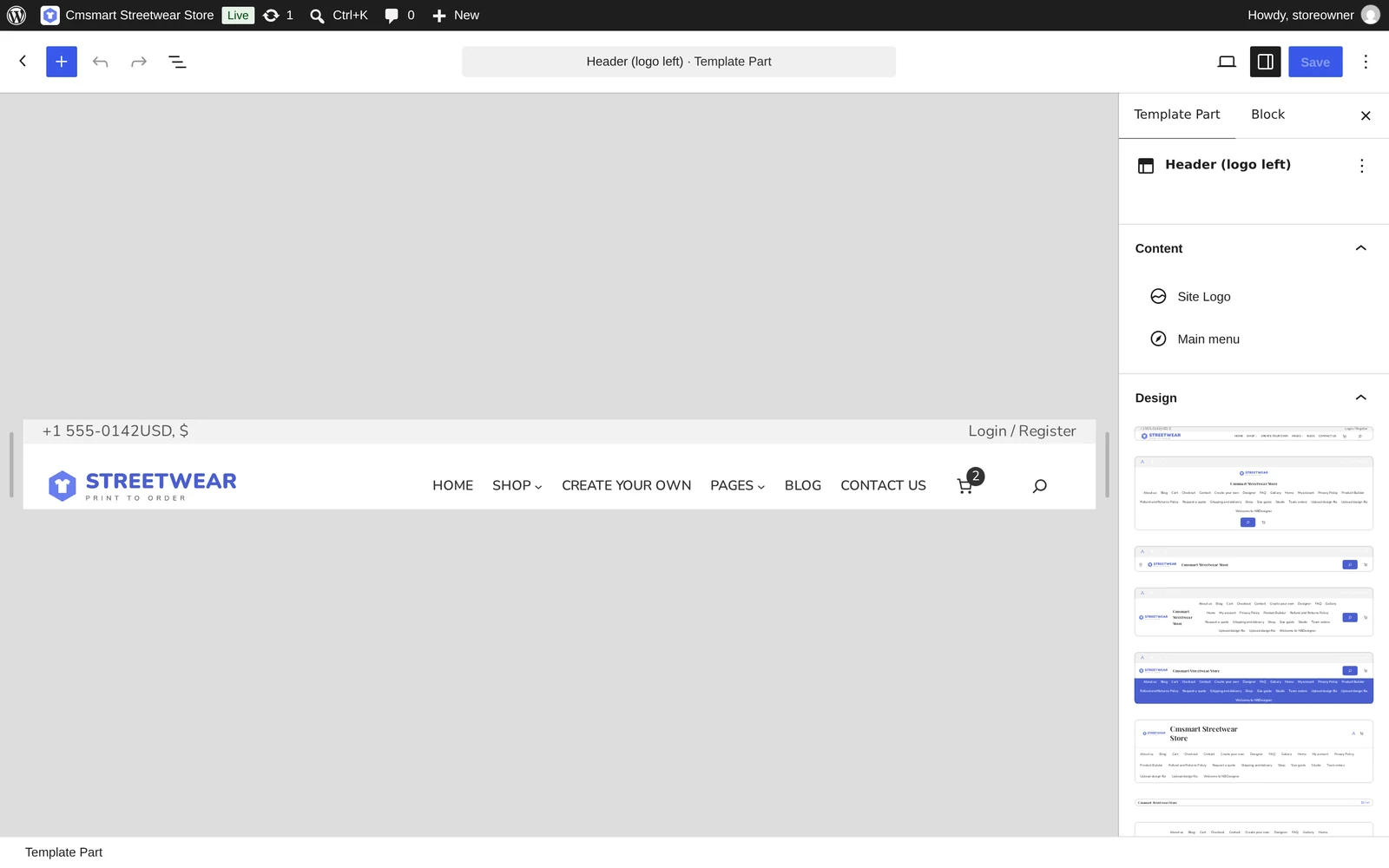This screenshot has width=1389, height=868.
Task: Redo the last undone change
Action: 139,62
